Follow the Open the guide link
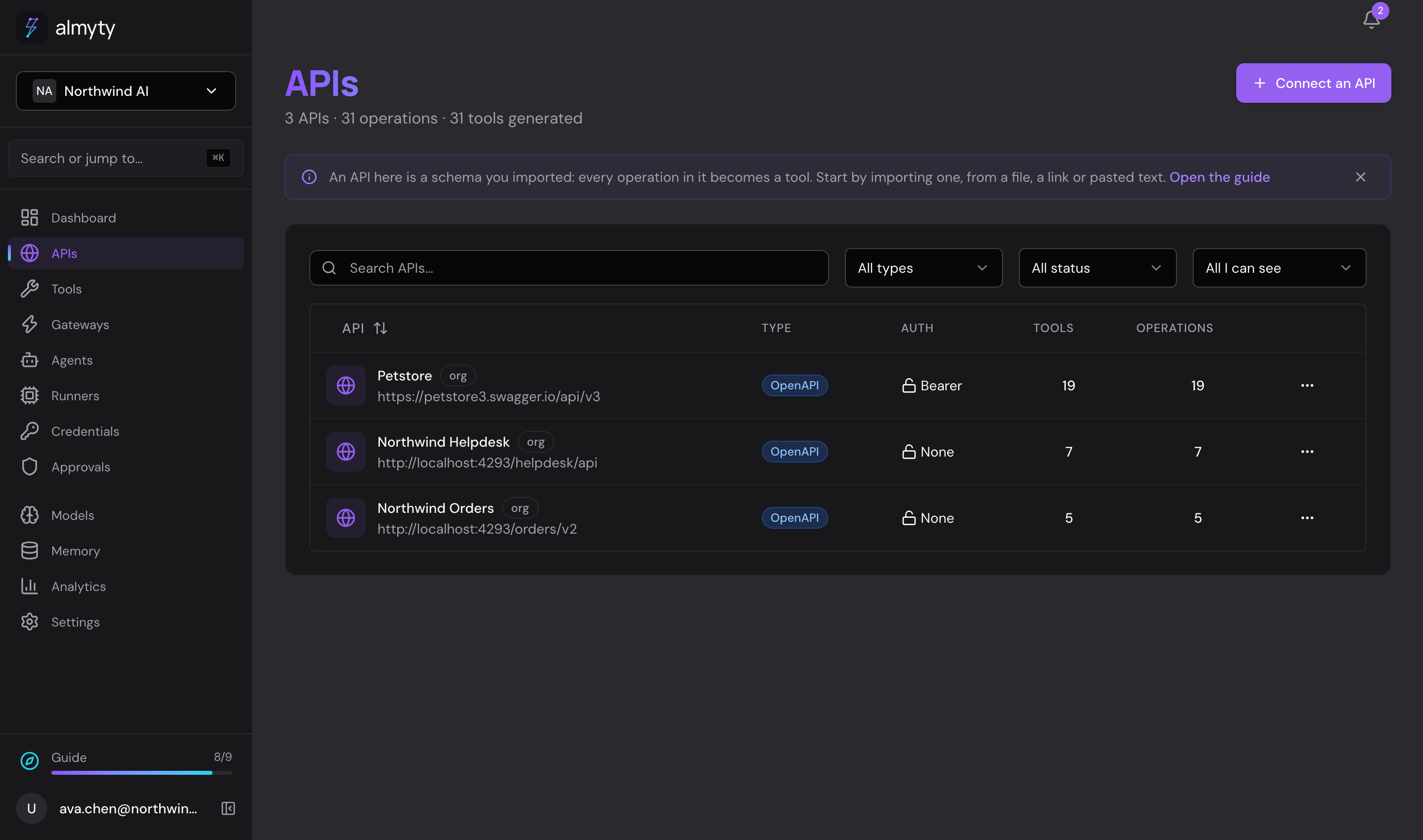The width and height of the screenshot is (1423, 840). pos(1219,177)
